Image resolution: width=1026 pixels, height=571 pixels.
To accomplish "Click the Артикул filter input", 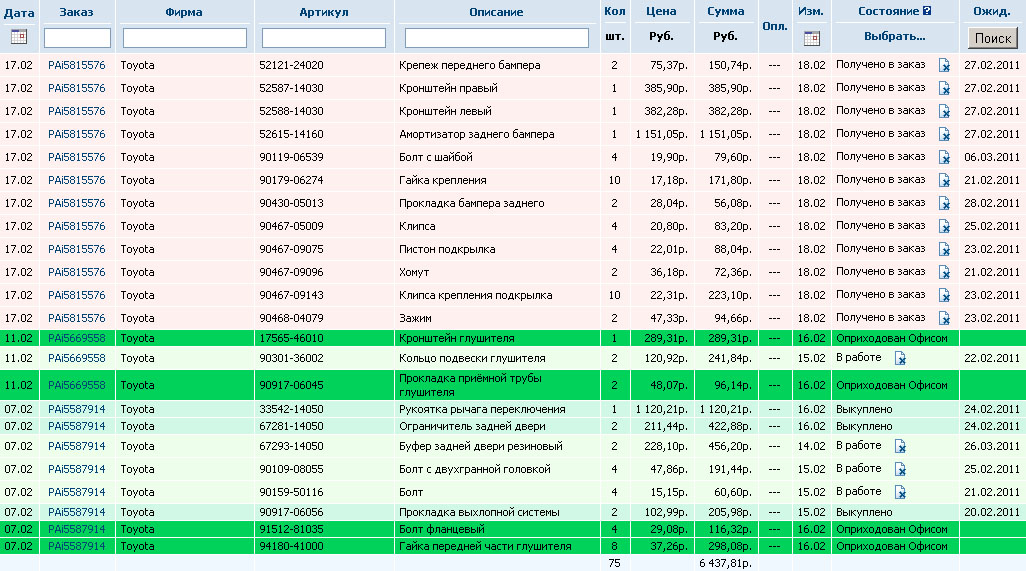I will pos(324,38).
